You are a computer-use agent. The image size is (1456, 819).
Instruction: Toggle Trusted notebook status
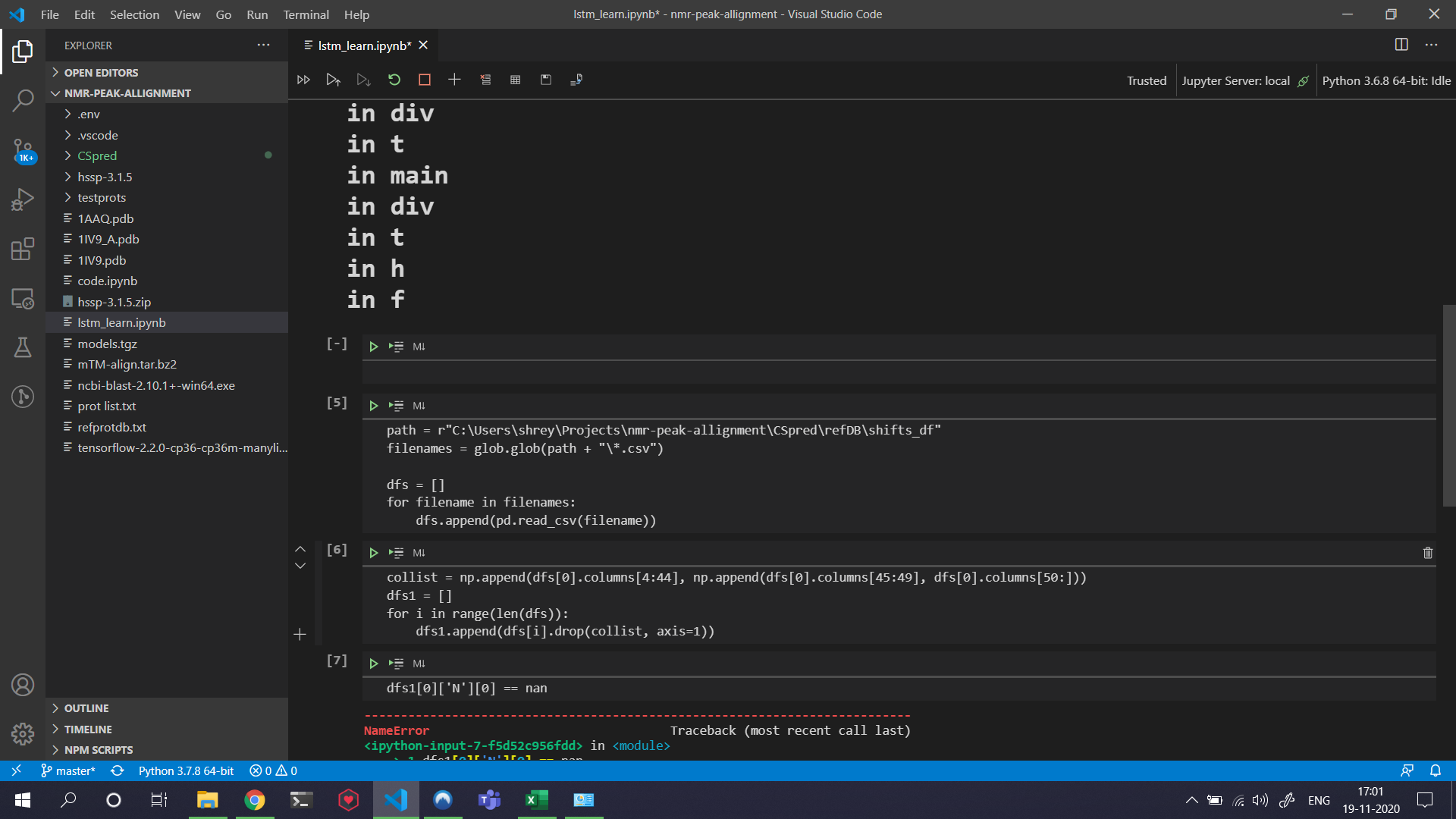(x=1146, y=80)
